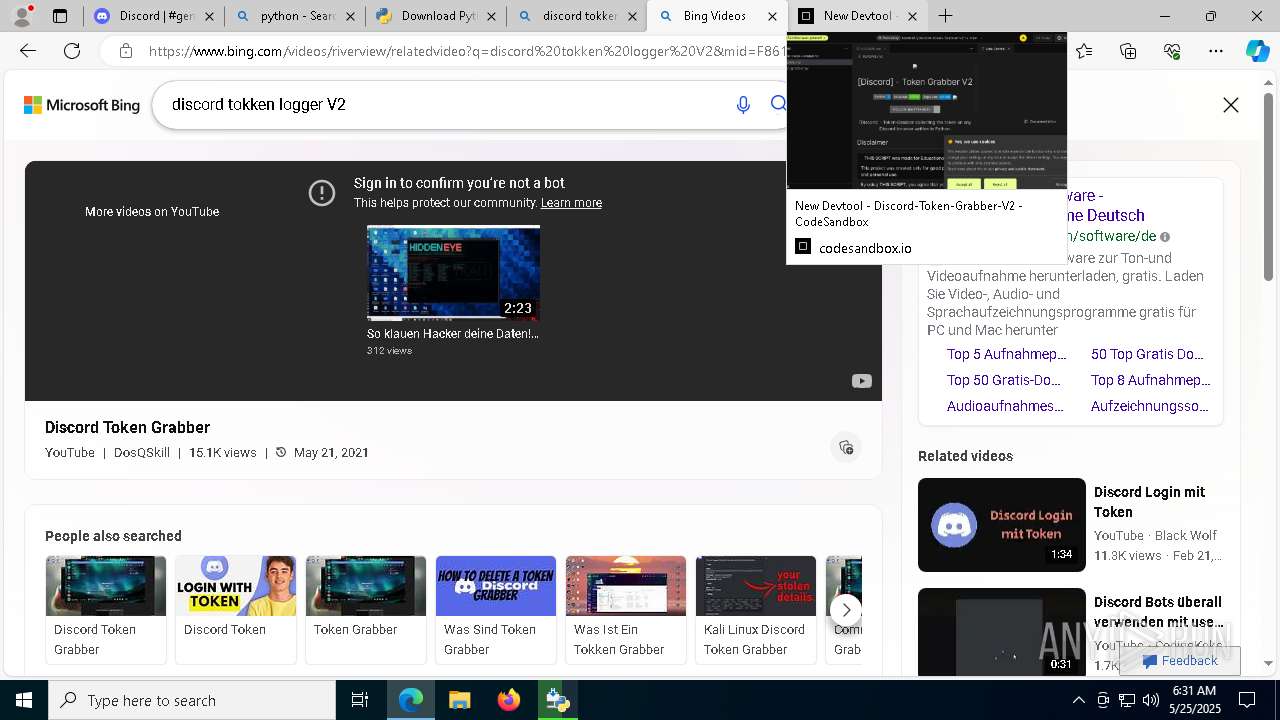
Task: Click the Audioaufnahmes... link
Action: click(1005, 406)
